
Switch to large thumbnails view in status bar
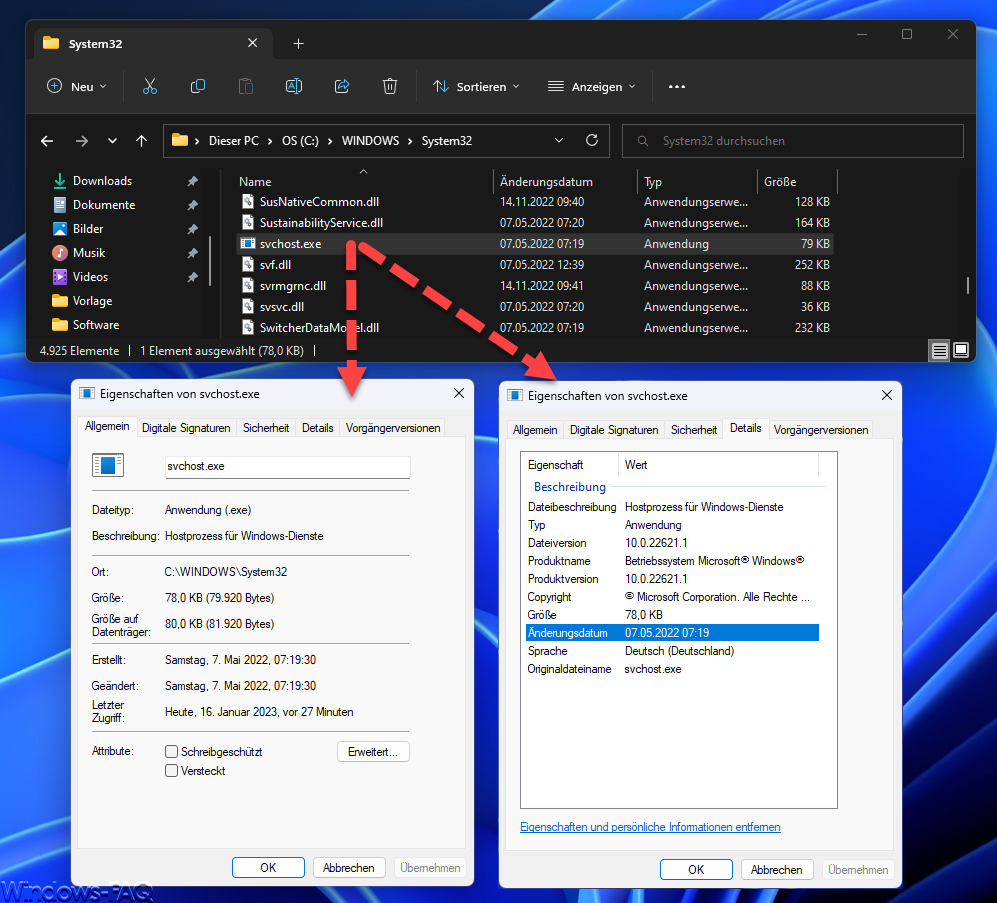tap(961, 350)
